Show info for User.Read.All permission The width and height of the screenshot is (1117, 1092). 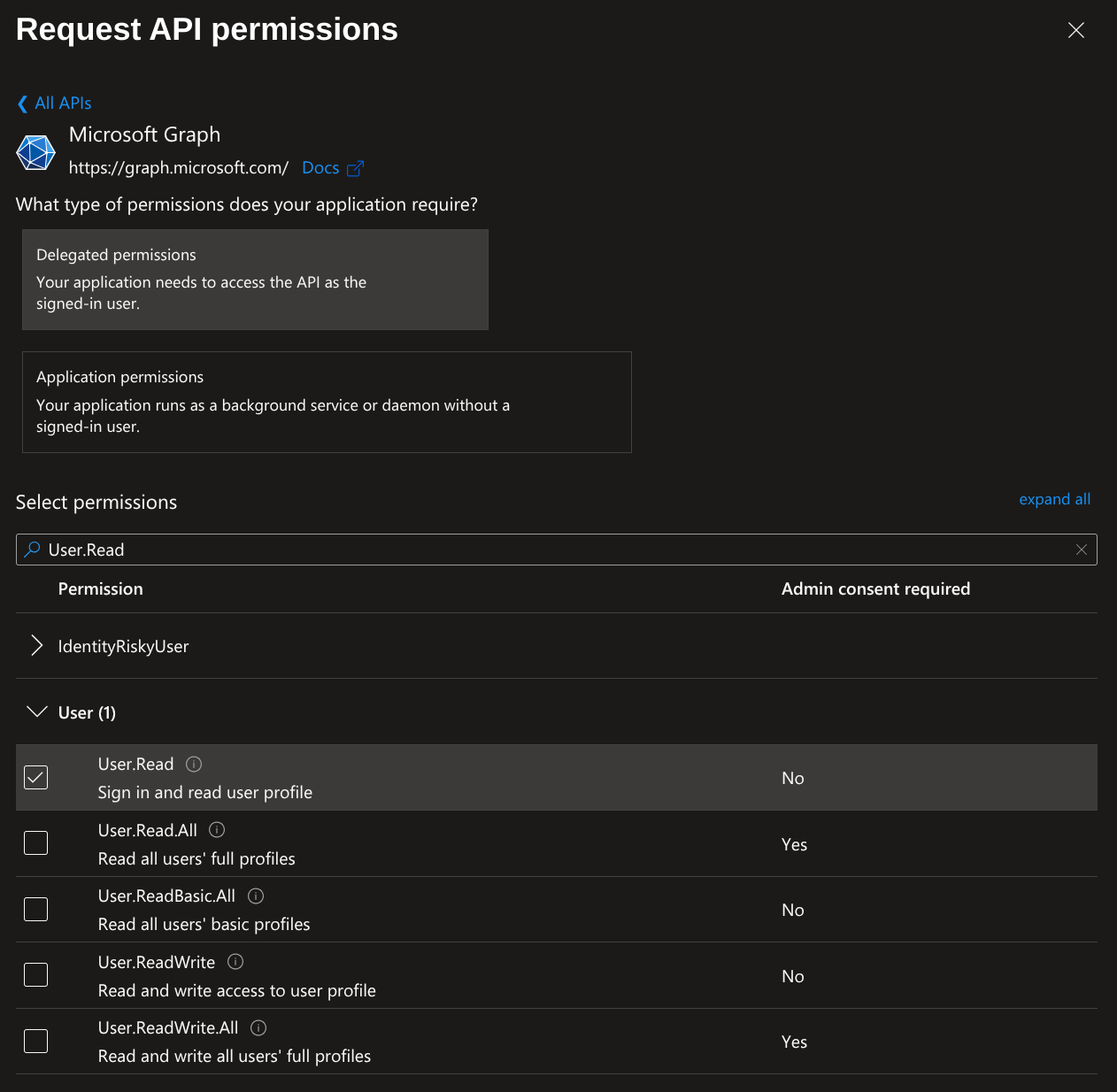pos(217,830)
